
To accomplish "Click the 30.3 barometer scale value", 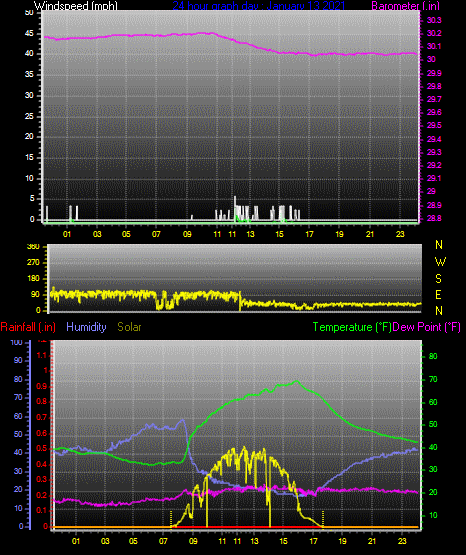I will 434,20.
